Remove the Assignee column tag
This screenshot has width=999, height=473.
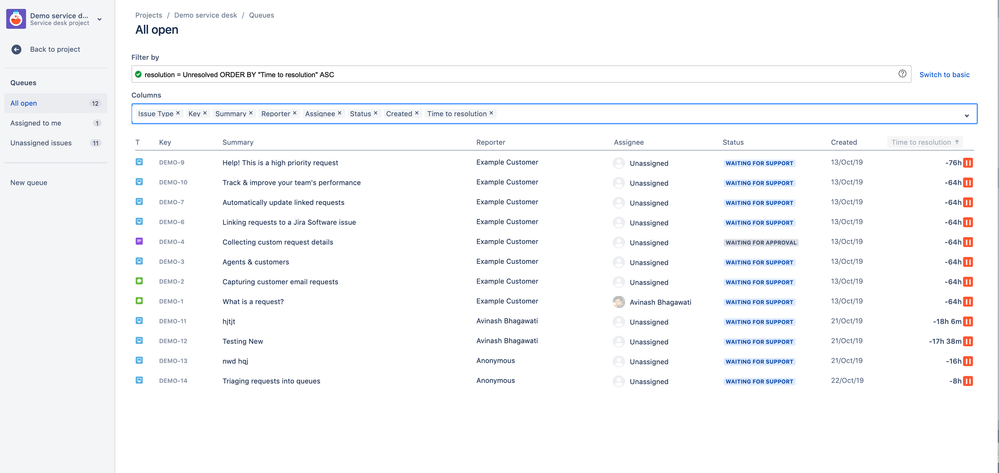coord(340,113)
